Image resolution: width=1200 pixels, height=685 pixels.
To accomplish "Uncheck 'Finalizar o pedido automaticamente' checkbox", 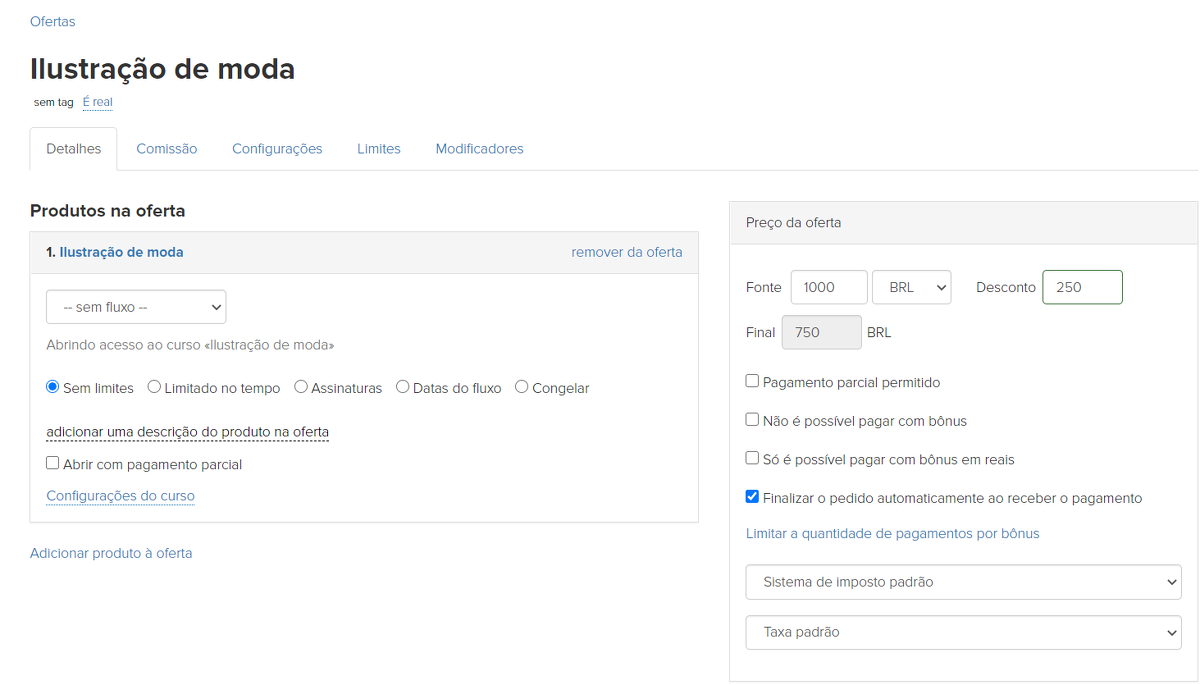I will tap(752, 496).
